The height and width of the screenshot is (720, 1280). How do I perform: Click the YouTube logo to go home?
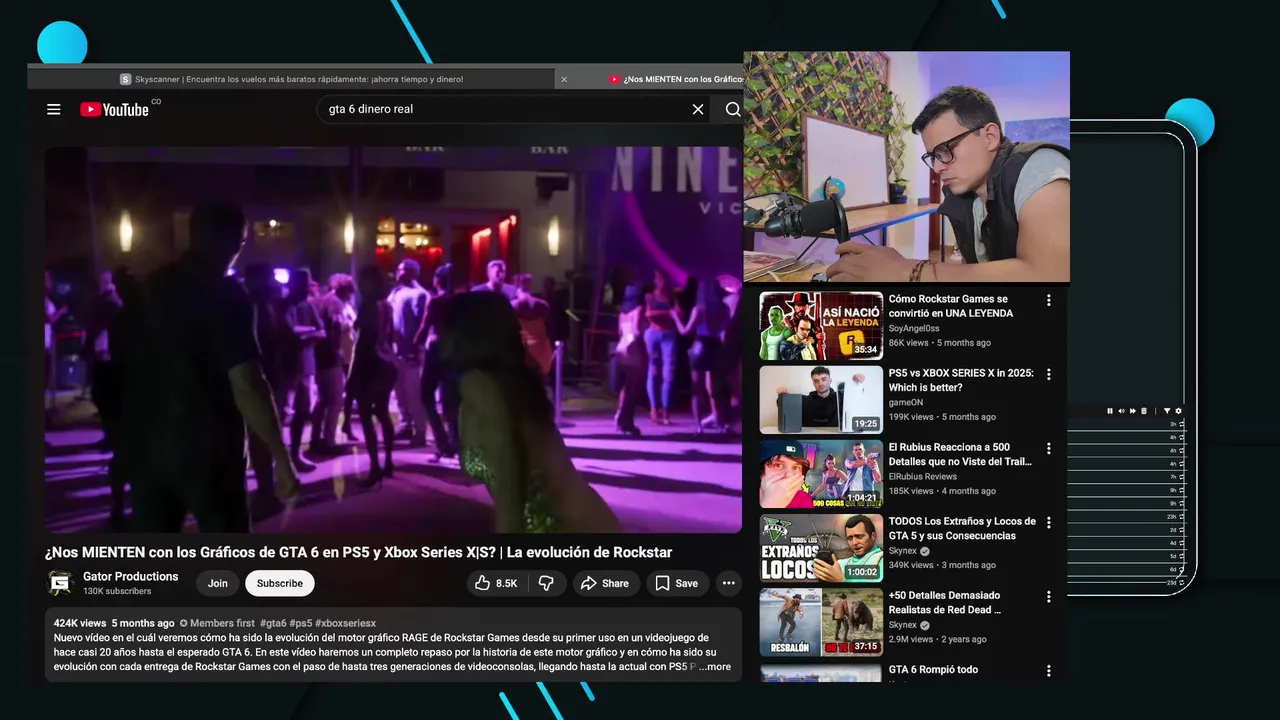tap(115, 109)
